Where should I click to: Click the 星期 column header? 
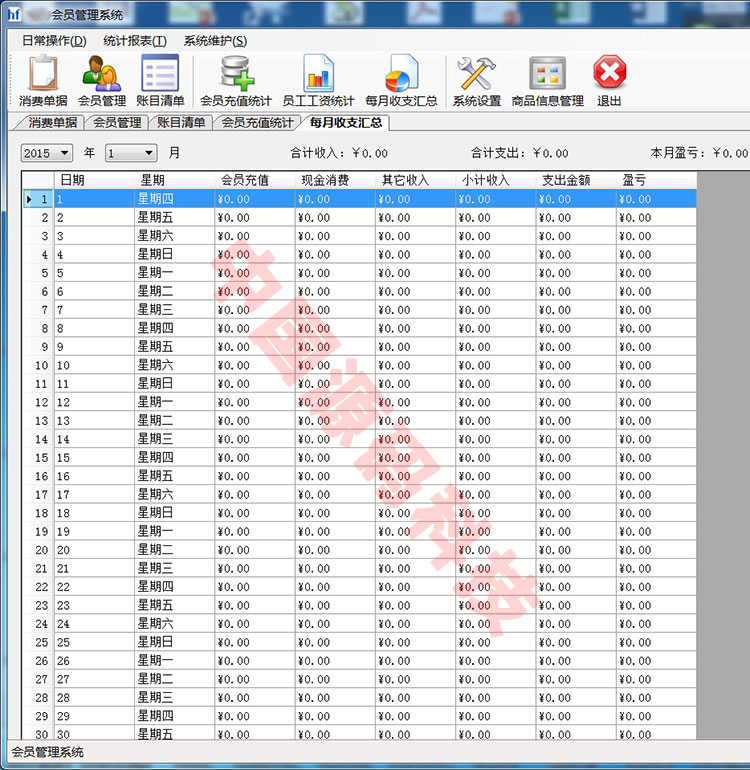tap(174, 180)
